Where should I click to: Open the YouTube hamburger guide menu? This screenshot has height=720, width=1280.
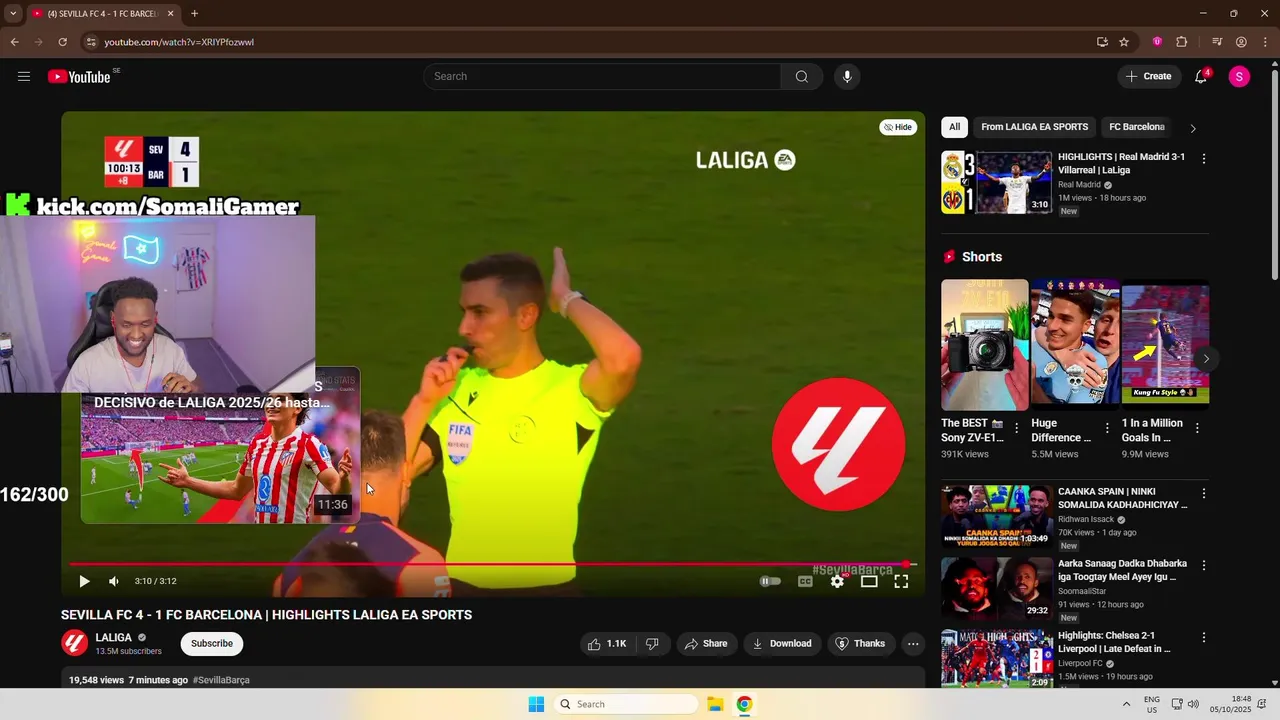(x=24, y=77)
